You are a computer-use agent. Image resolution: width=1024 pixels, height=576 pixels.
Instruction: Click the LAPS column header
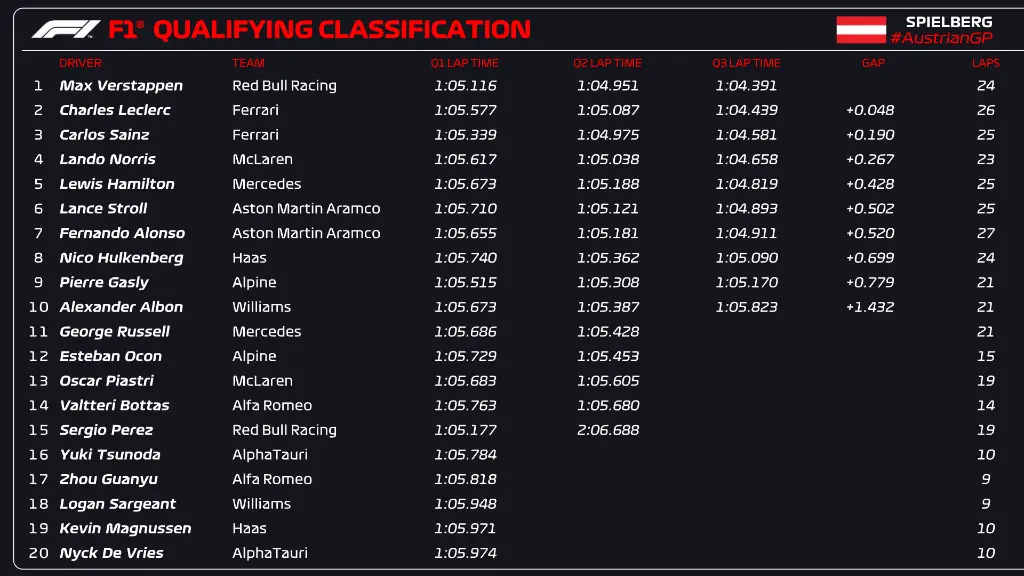point(985,63)
